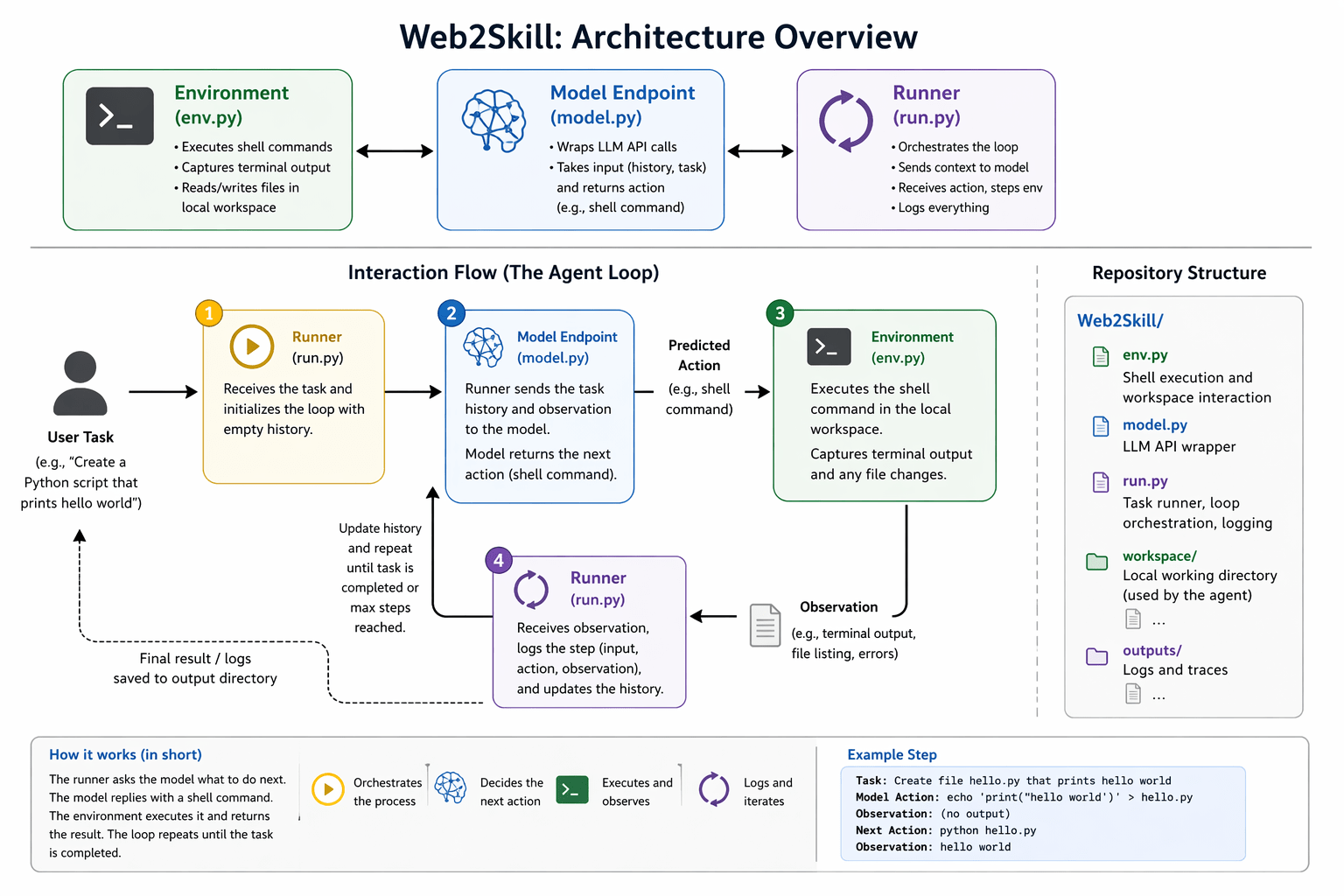Click the 'Model Action: echo' code line

click(1024, 797)
